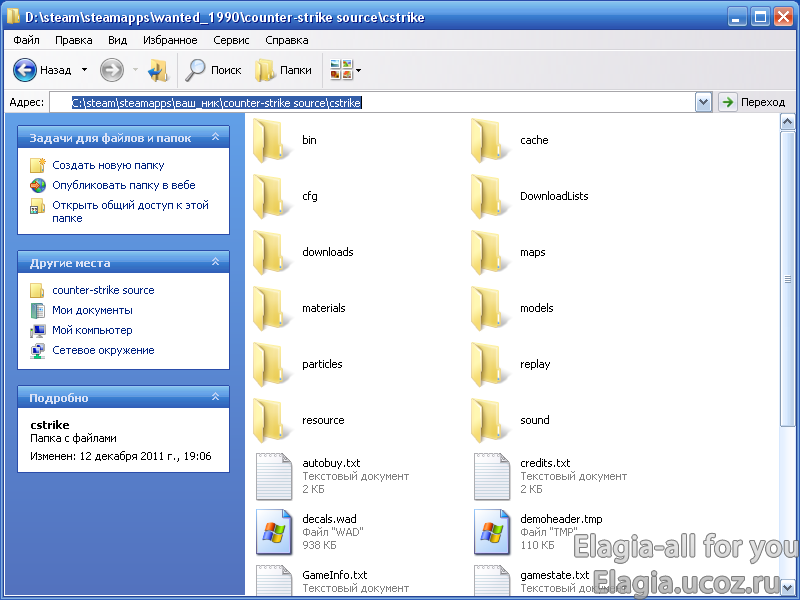Select the particles folder icon

click(x=270, y=365)
